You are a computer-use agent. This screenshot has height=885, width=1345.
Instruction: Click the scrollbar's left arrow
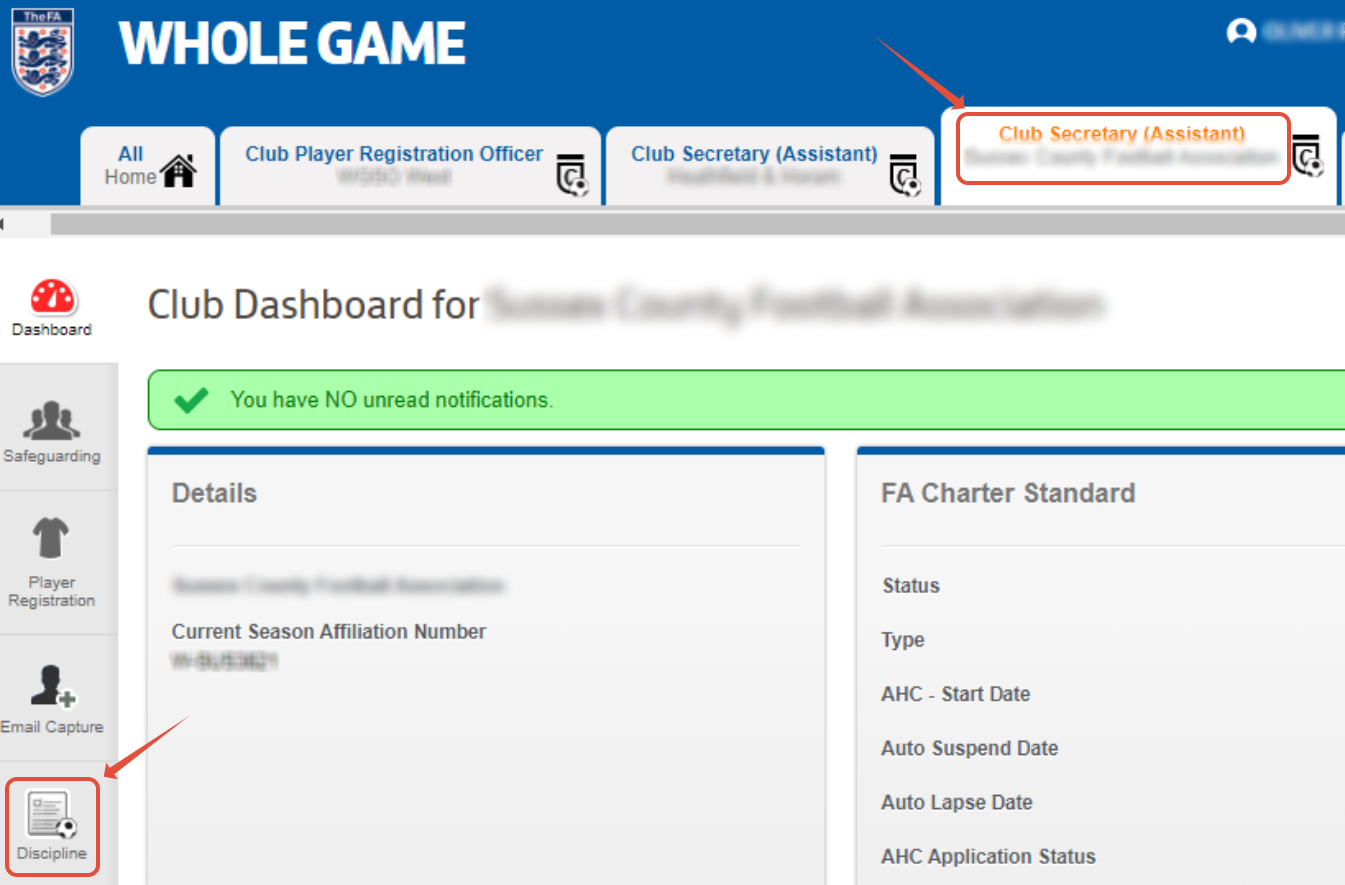(x=4, y=224)
